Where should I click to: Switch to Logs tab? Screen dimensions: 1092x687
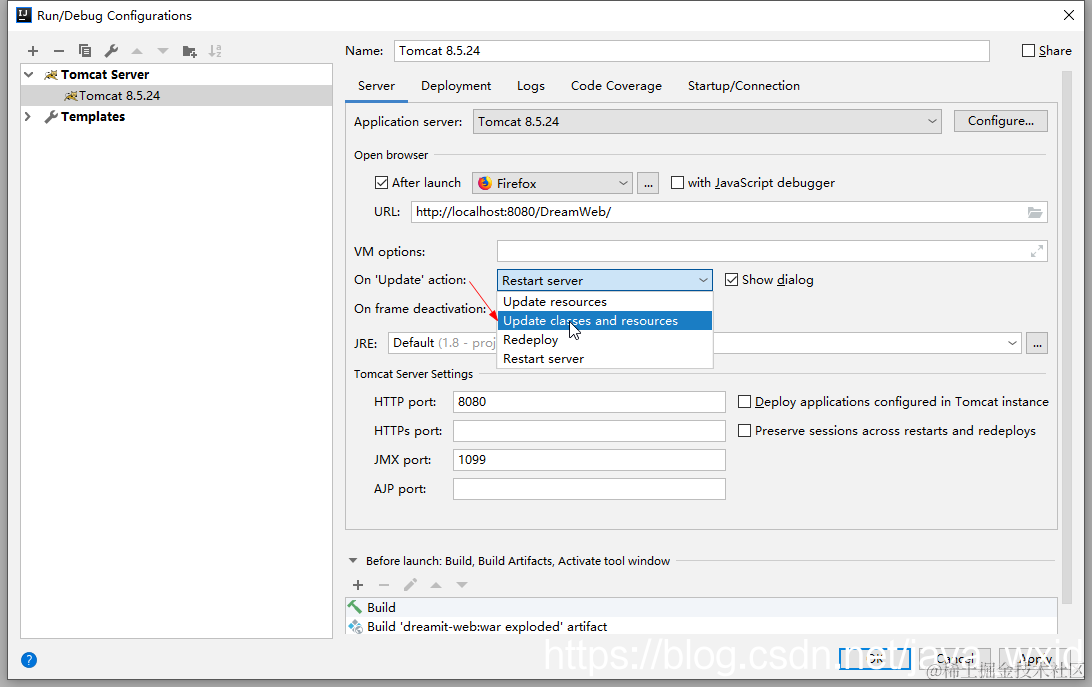pos(531,86)
